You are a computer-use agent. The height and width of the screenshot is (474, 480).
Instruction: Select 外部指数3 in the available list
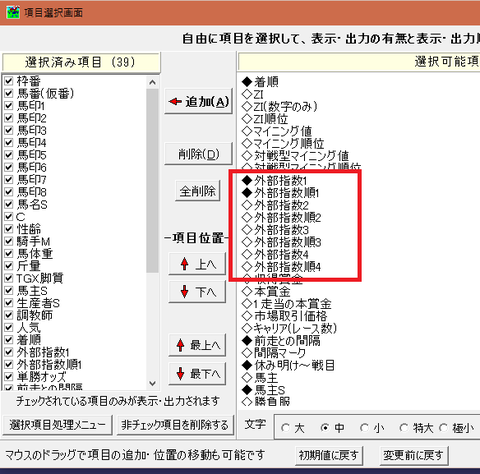click(x=275, y=230)
